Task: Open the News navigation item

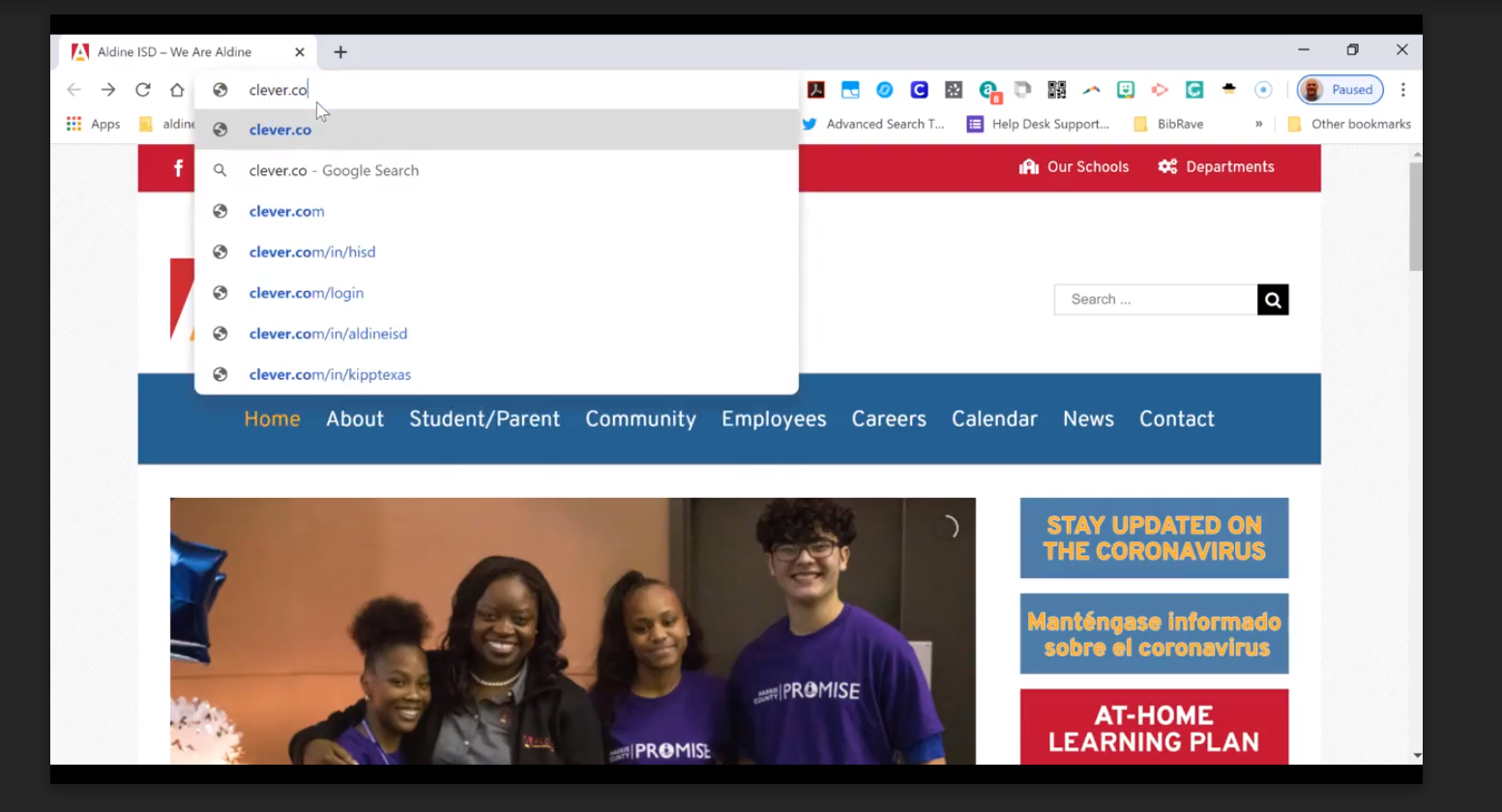Action: tap(1088, 419)
